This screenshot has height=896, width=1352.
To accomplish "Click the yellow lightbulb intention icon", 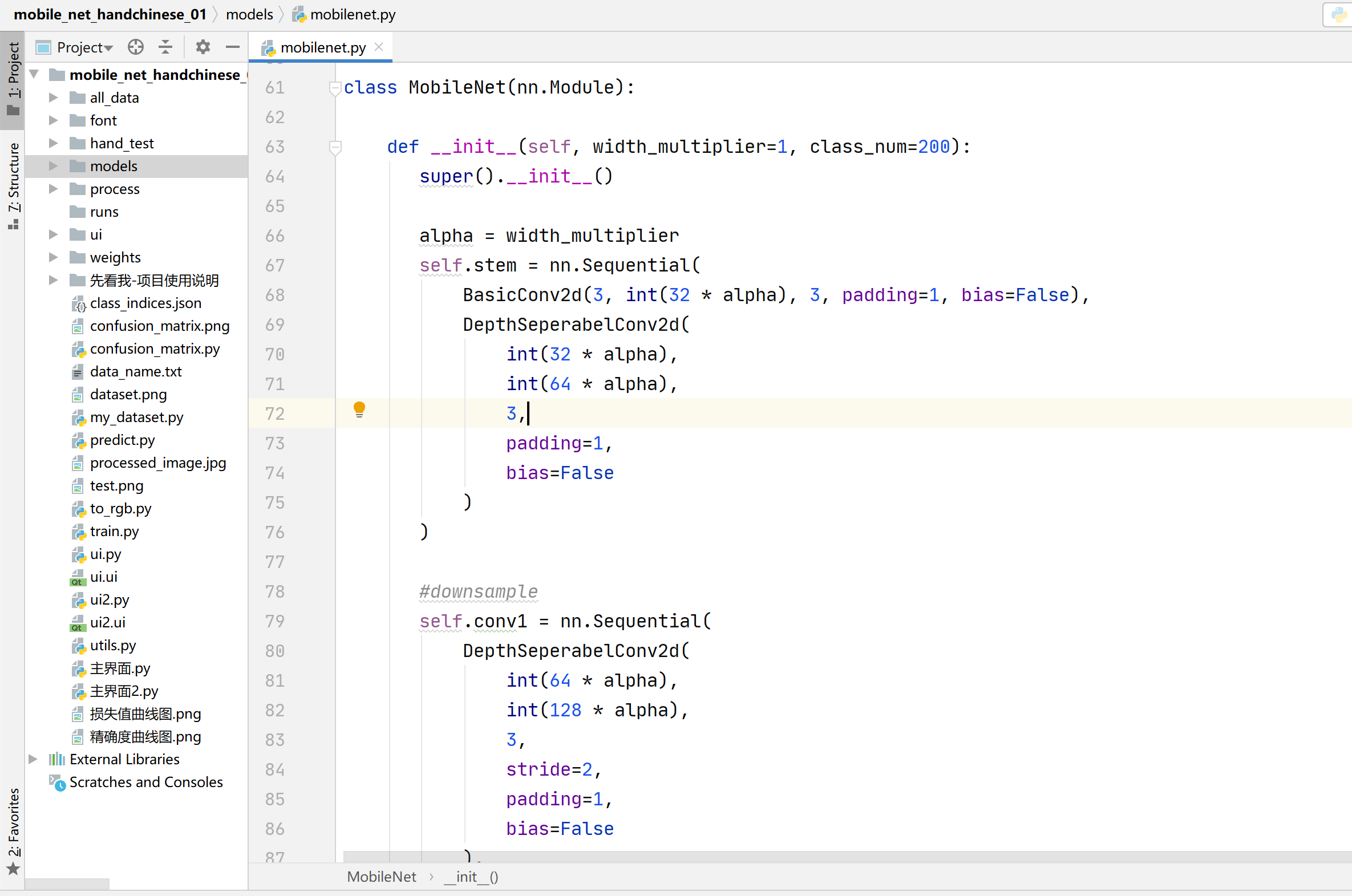I will click(359, 409).
